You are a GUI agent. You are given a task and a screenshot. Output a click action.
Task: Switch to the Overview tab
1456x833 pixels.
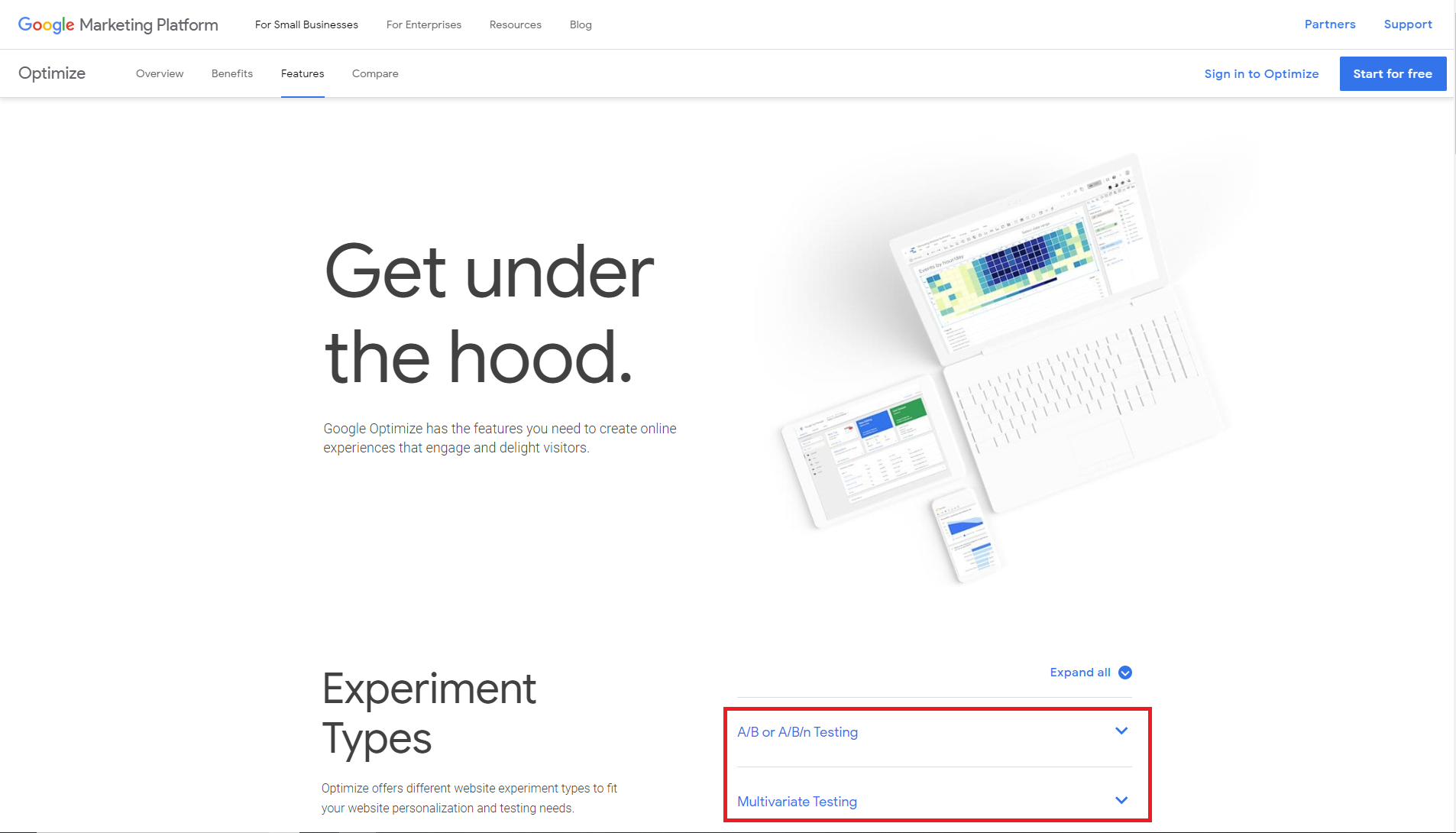pyautogui.click(x=160, y=73)
